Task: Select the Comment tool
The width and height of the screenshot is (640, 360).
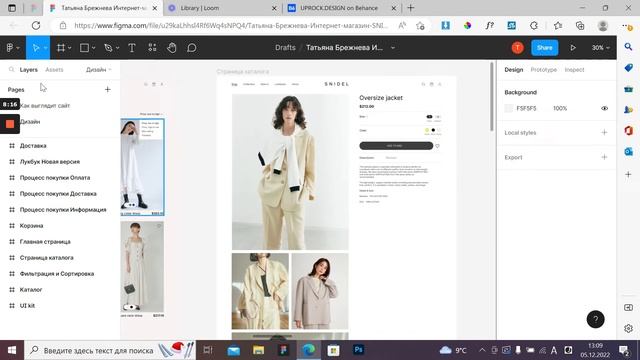Action: pyautogui.click(x=191, y=48)
